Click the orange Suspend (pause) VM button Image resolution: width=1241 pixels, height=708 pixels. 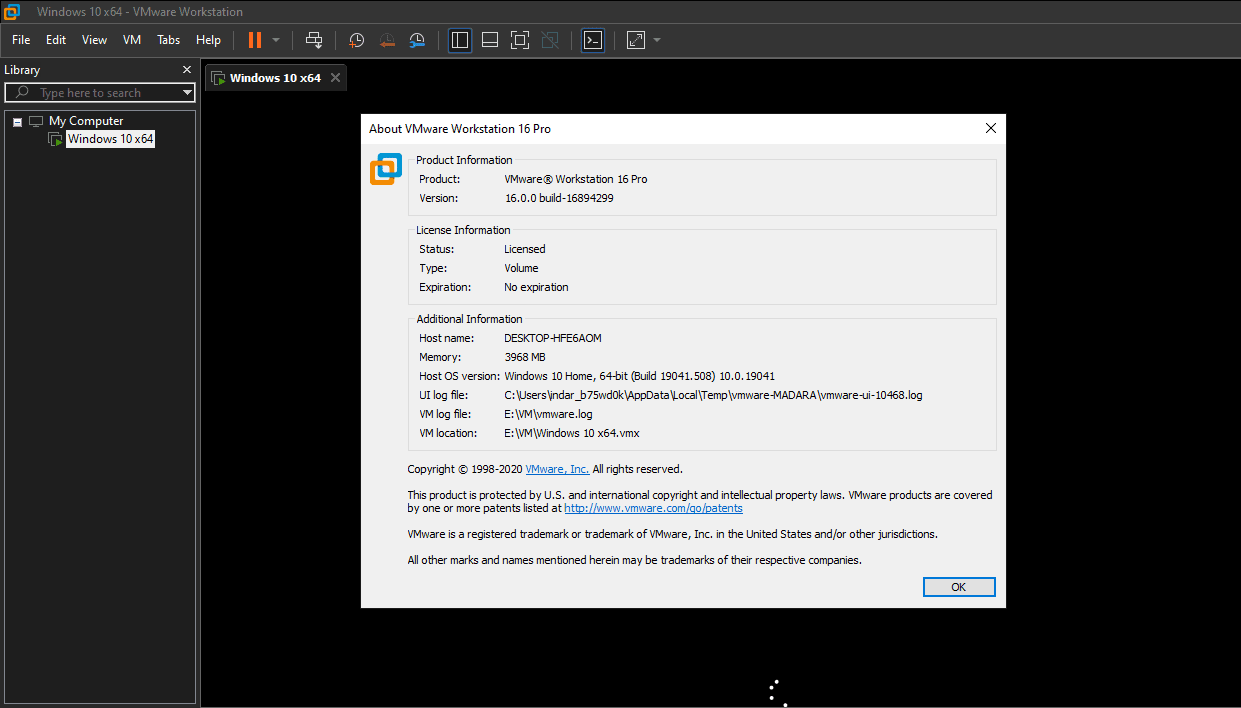tap(254, 40)
